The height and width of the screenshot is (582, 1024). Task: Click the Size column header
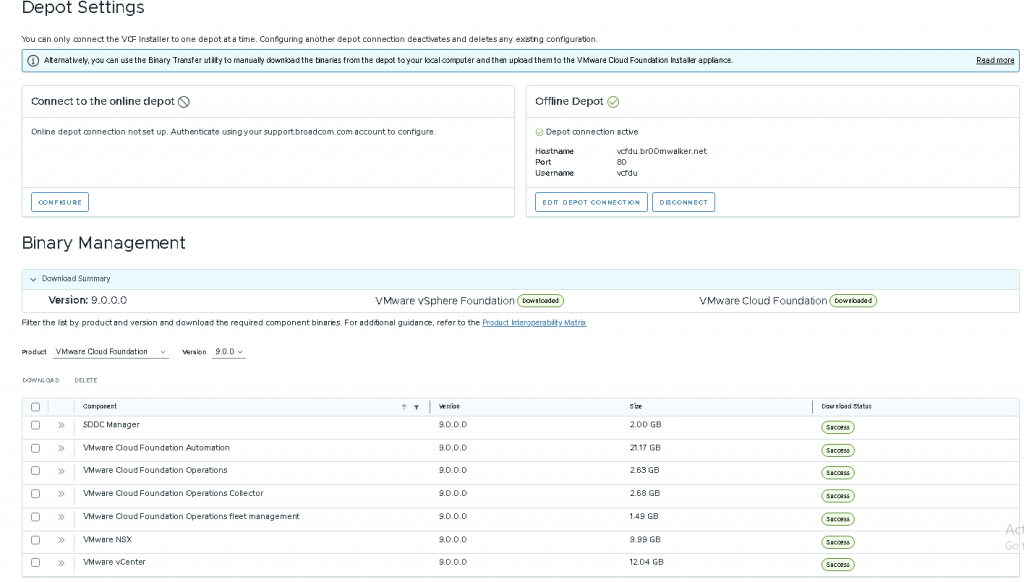[635, 406]
